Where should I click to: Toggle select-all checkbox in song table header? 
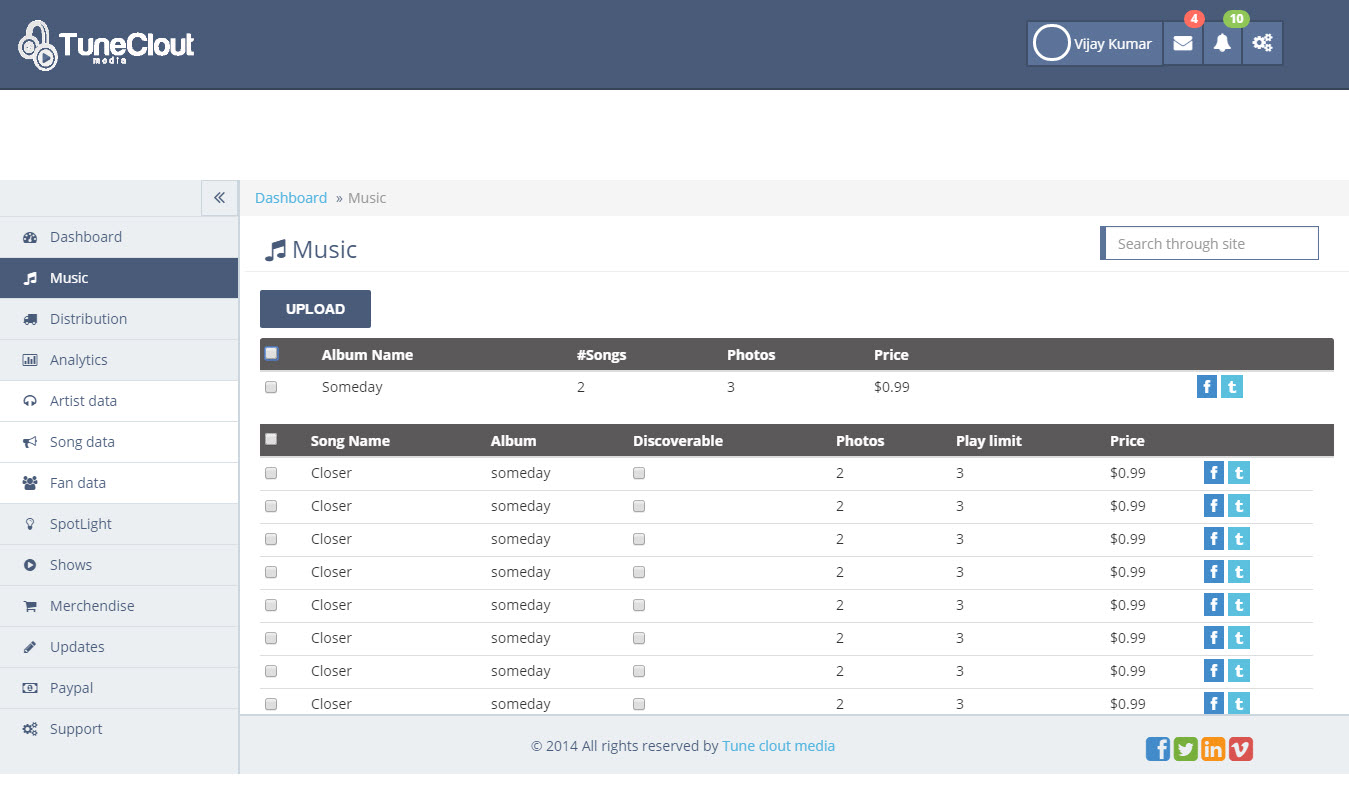click(x=271, y=439)
